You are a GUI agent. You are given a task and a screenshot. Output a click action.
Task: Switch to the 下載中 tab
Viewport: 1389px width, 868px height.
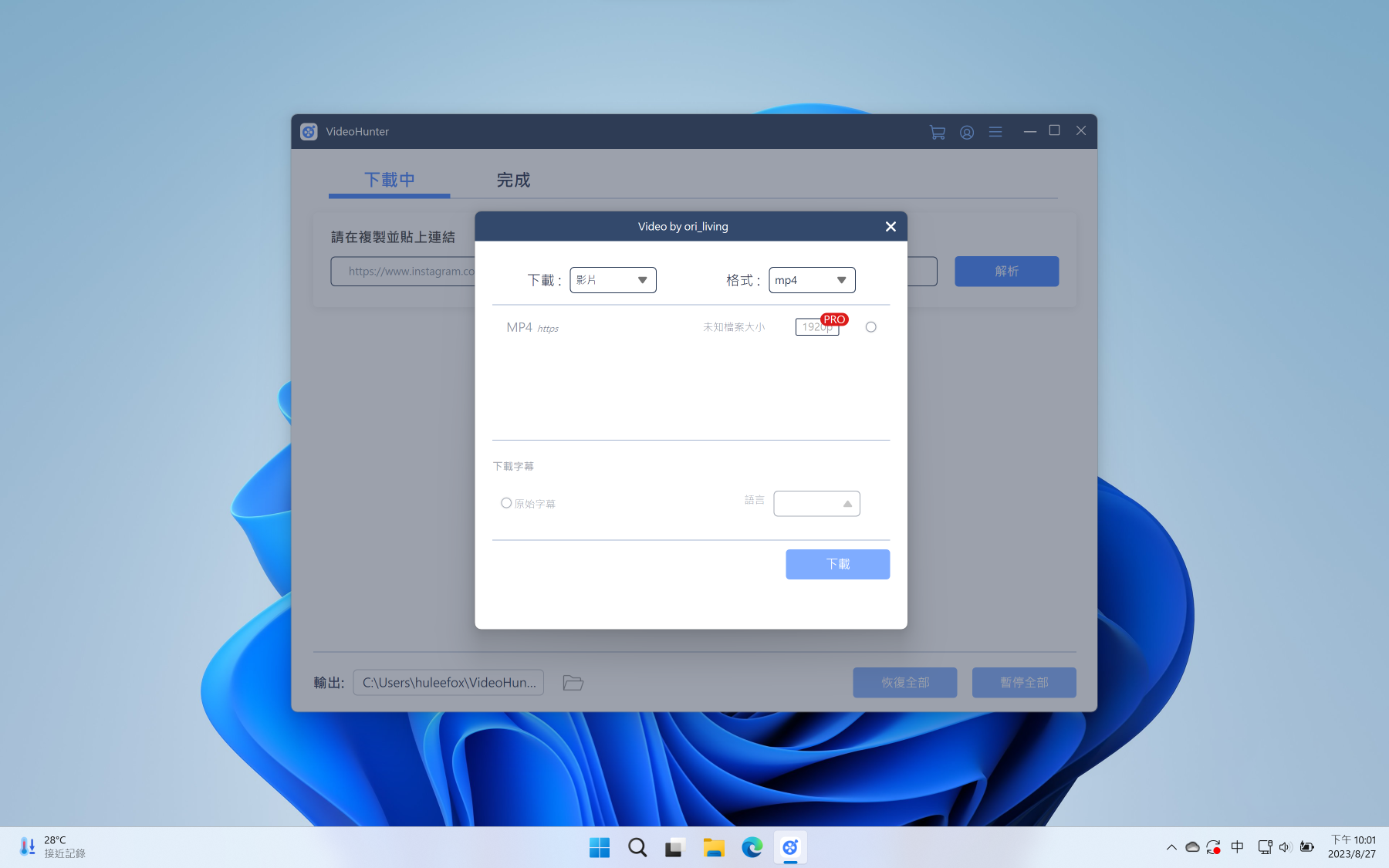click(x=390, y=180)
